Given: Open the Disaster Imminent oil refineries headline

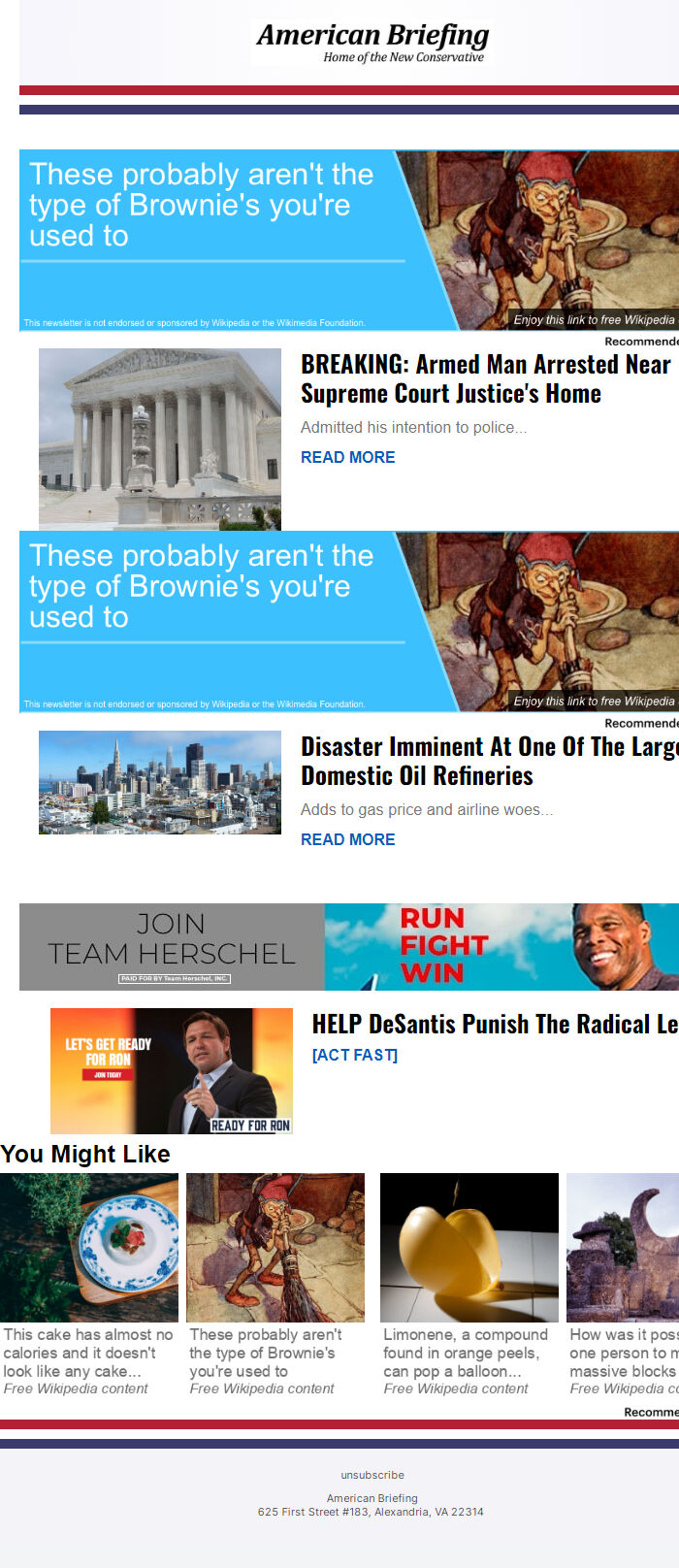Looking at the screenshot, I should click(x=490, y=761).
